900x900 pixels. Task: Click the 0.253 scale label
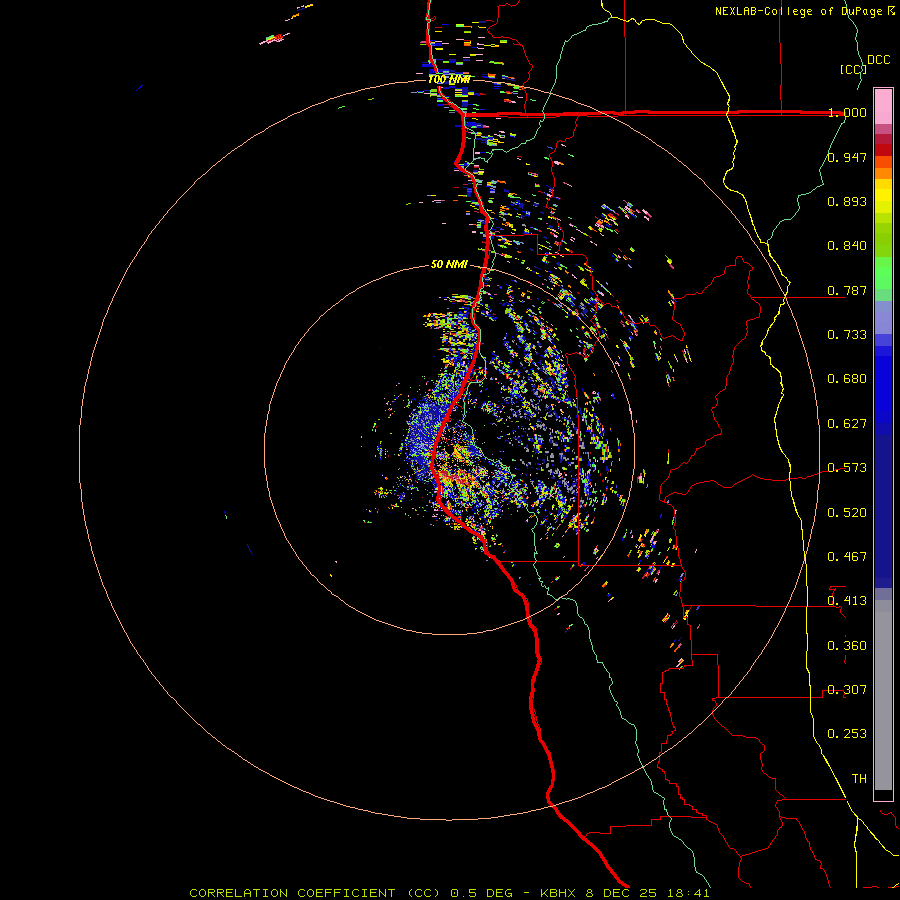coord(847,734)
